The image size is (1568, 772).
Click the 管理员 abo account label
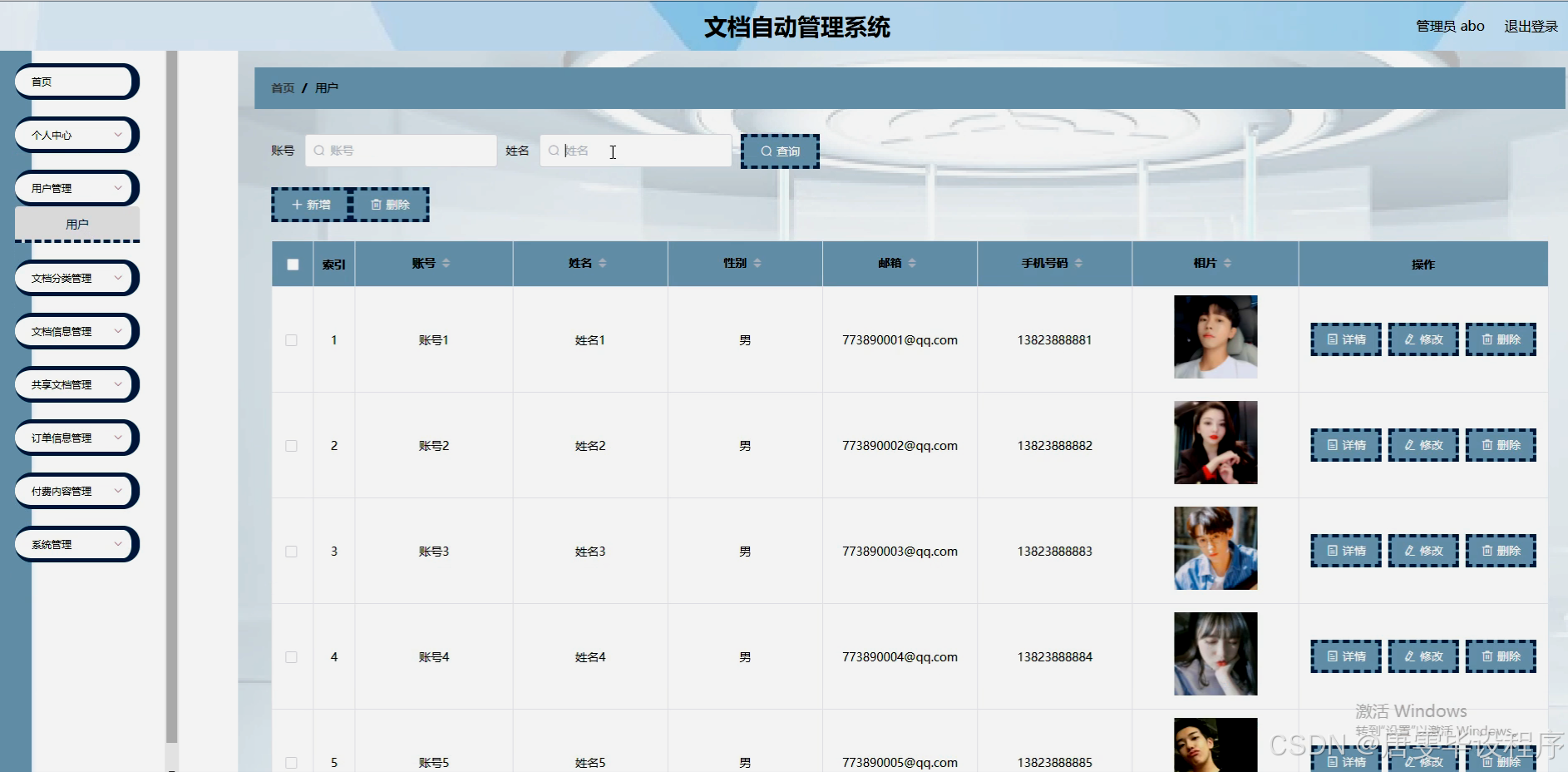[x=1450, y=27]
